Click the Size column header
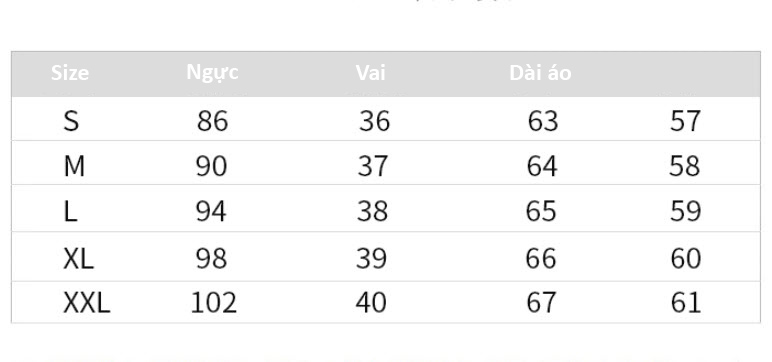772x362 pixels. pos(70,73)
